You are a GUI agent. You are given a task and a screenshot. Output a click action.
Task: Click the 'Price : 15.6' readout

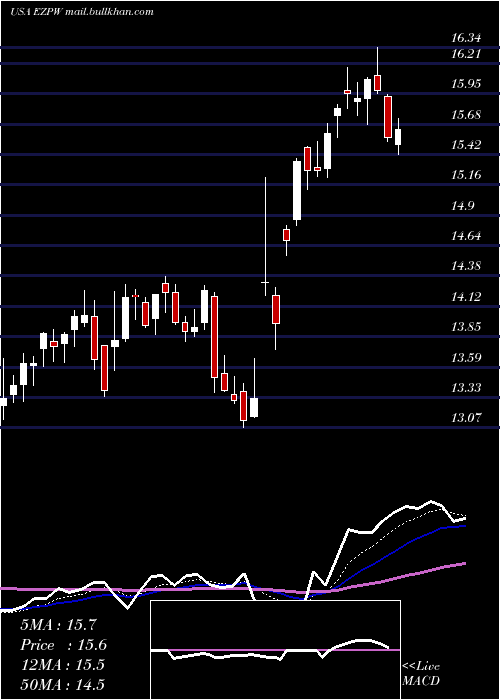pos(63,645)
